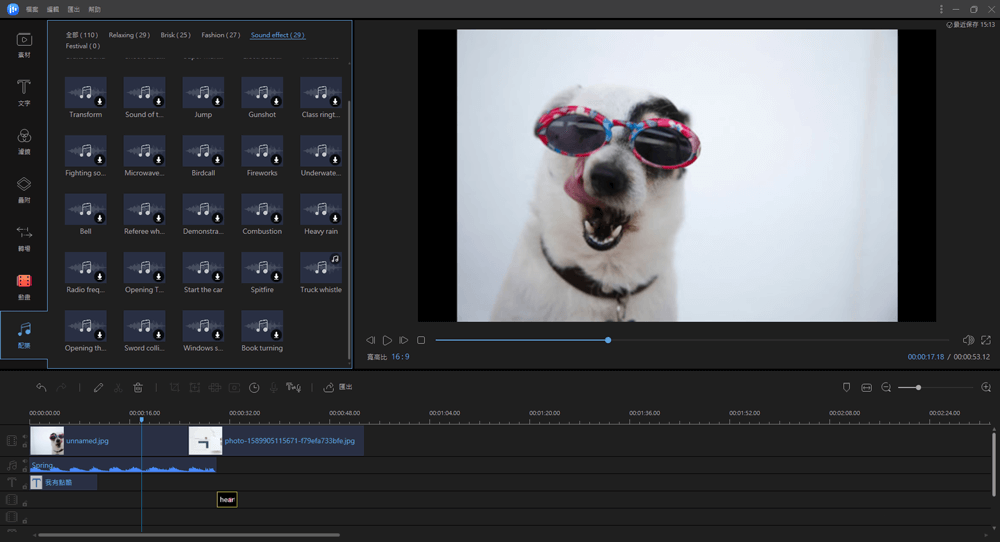Open the 疊附 overlays panel in sidebar

[24, 190]
